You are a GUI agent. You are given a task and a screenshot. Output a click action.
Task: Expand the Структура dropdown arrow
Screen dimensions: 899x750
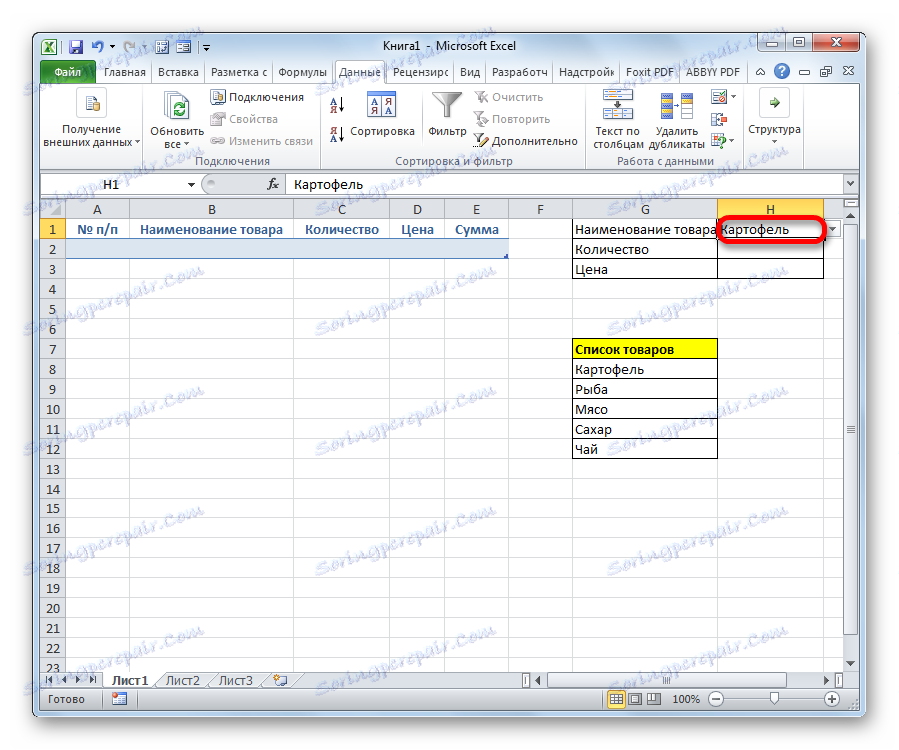pyautogui.click(x=774, y=142)
